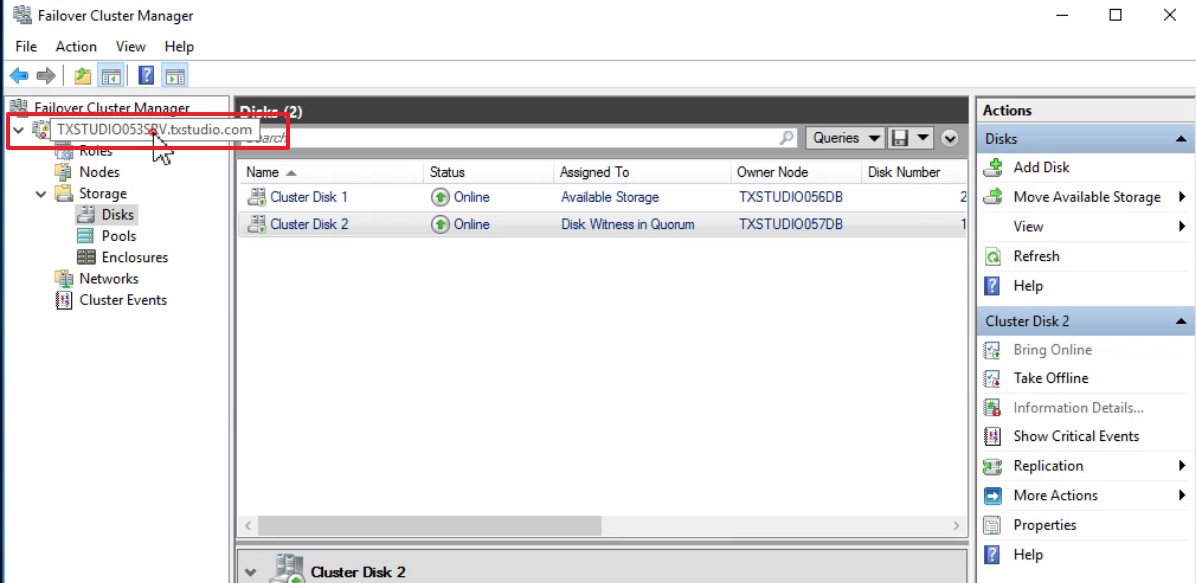Image resolution: width=1196 pixels, height=583 pixels.
Task: Click the Pools icon in the tree
Action: point(86,236)
